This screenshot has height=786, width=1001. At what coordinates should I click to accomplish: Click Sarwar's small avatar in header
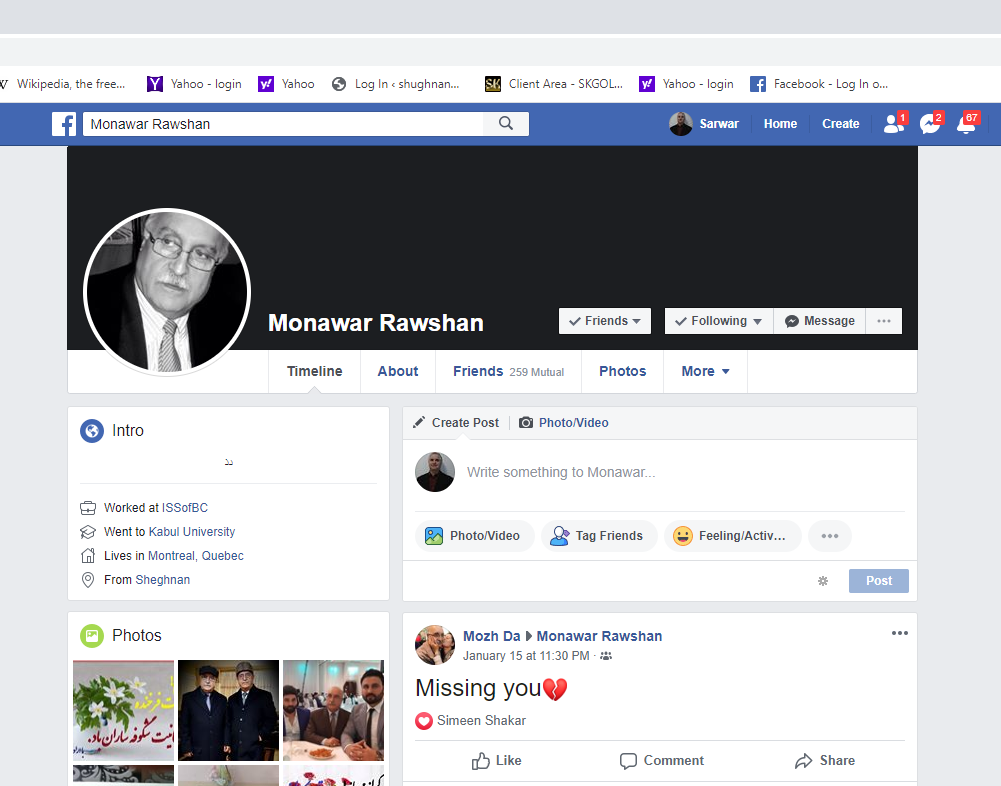681,124
